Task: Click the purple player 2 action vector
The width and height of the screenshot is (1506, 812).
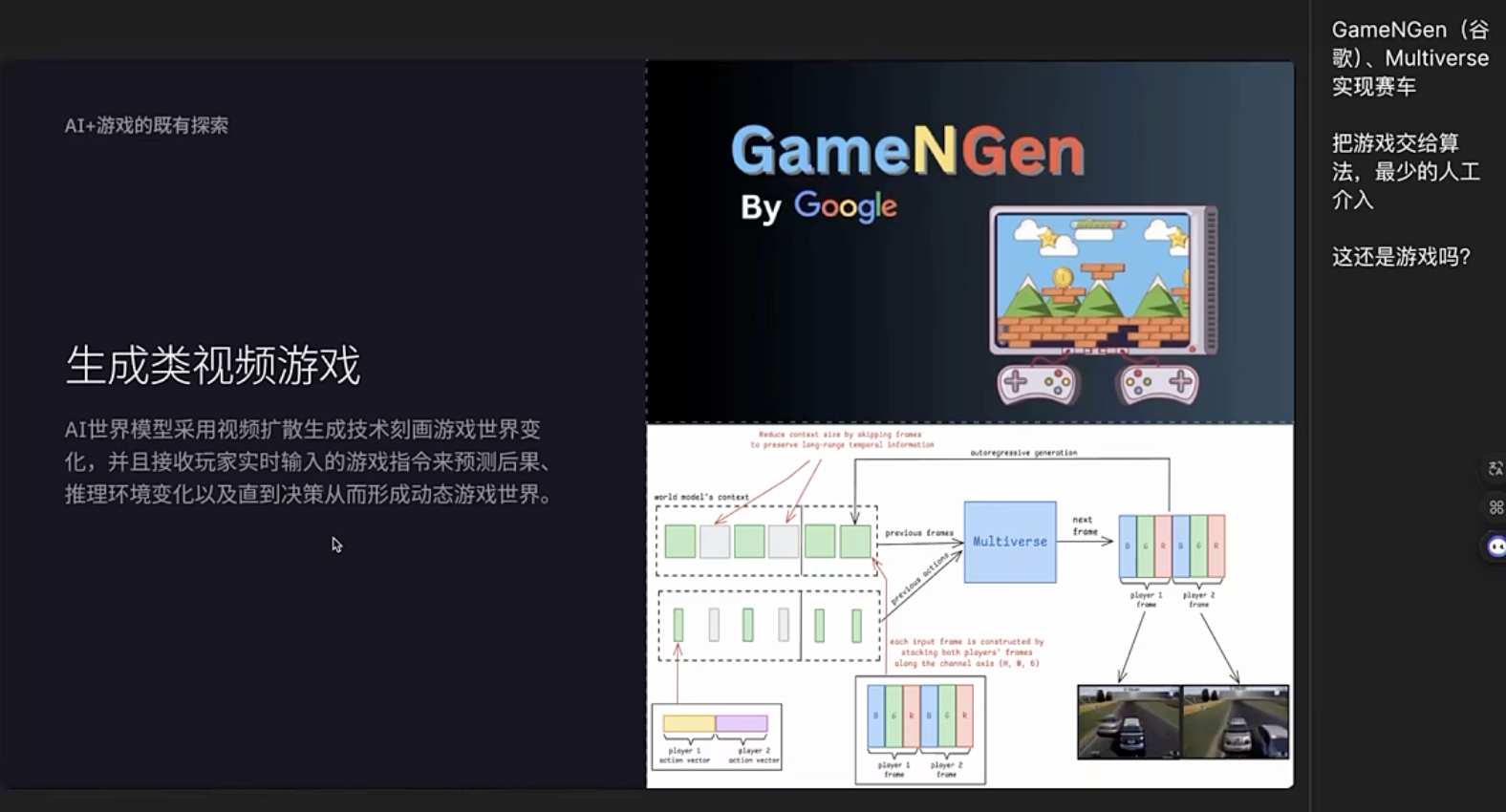Action: pyautogui.click(x=742, y=724)
